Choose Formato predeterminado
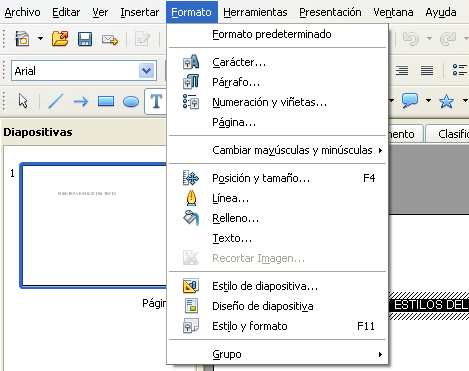 277,34
